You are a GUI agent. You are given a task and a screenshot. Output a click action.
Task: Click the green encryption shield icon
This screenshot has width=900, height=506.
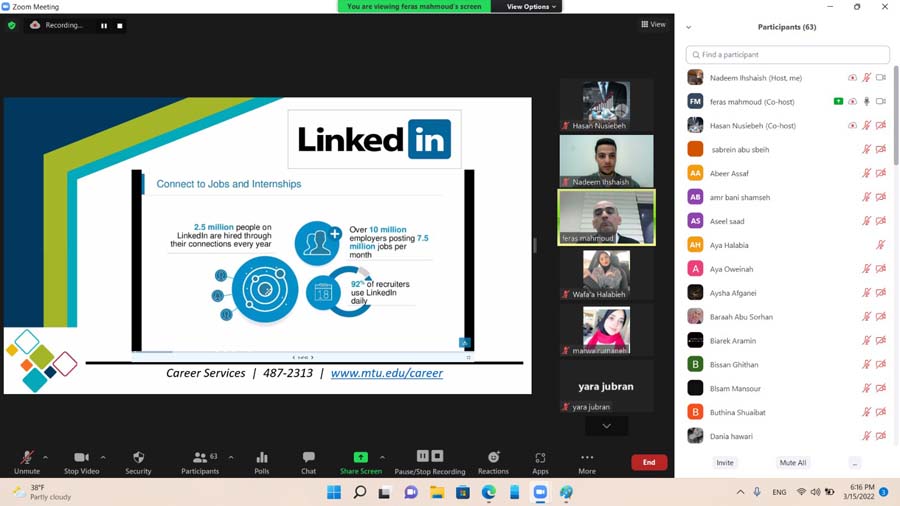(x=11, y=25)
